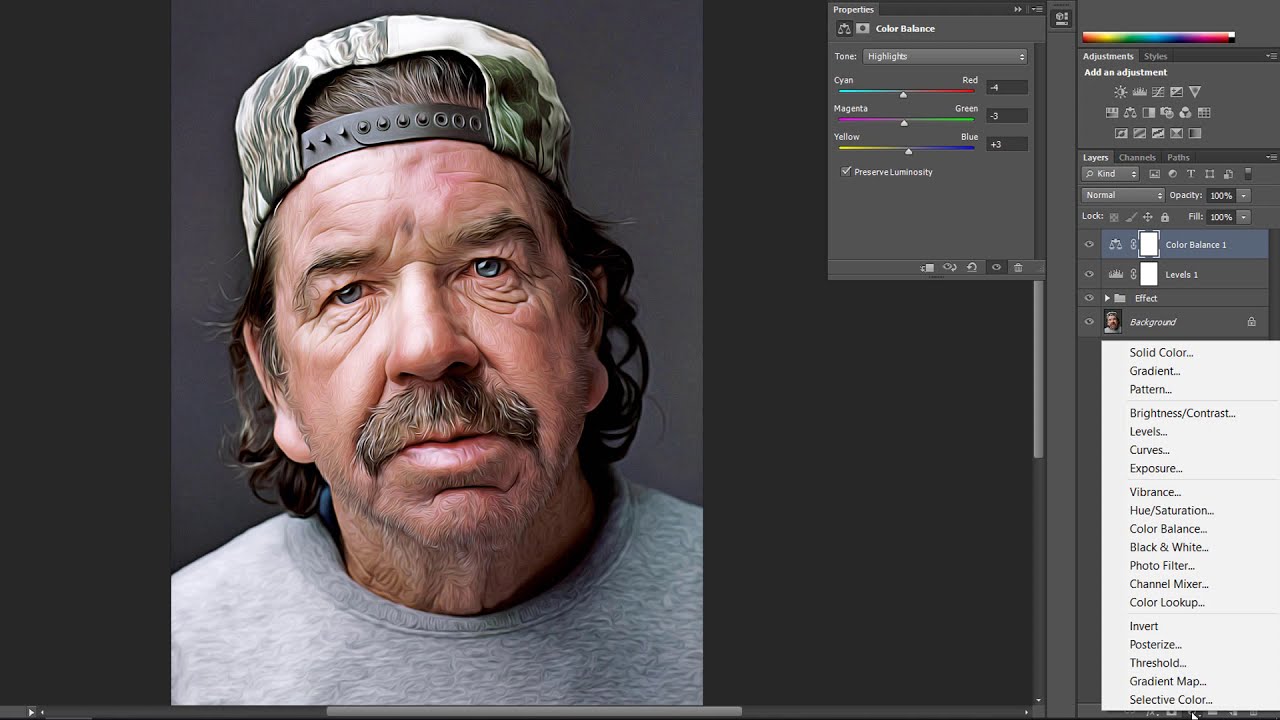Add a Channel Mixer adjustment from the circles icon
The image size is (1280, 720).
(x=1185, y=113)
